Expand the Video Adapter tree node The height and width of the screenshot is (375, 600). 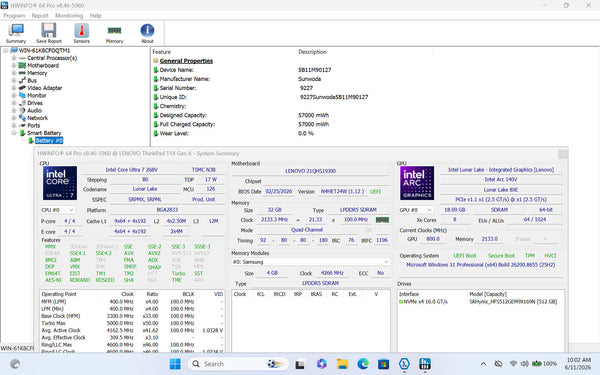tap(14, 88)
